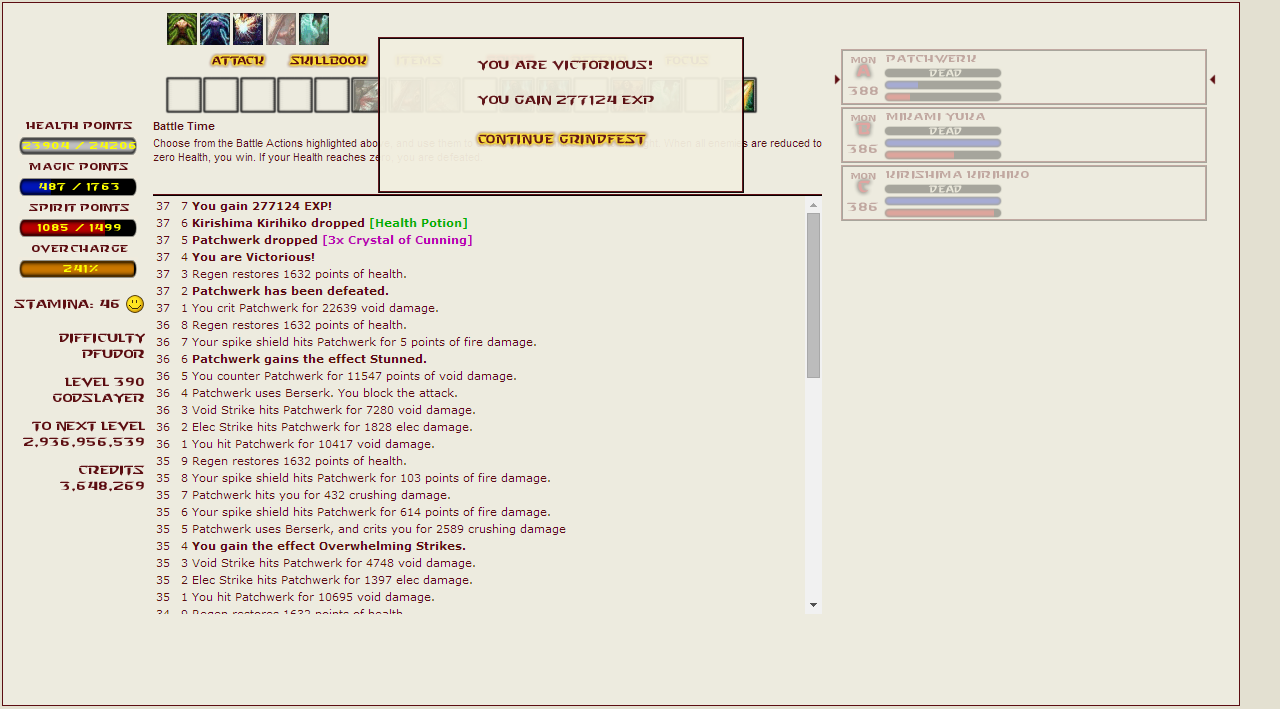This screenshot has width=1280, height=709.
Task: Click the pale fourth status effect icon
Action: tap(281, 29)
